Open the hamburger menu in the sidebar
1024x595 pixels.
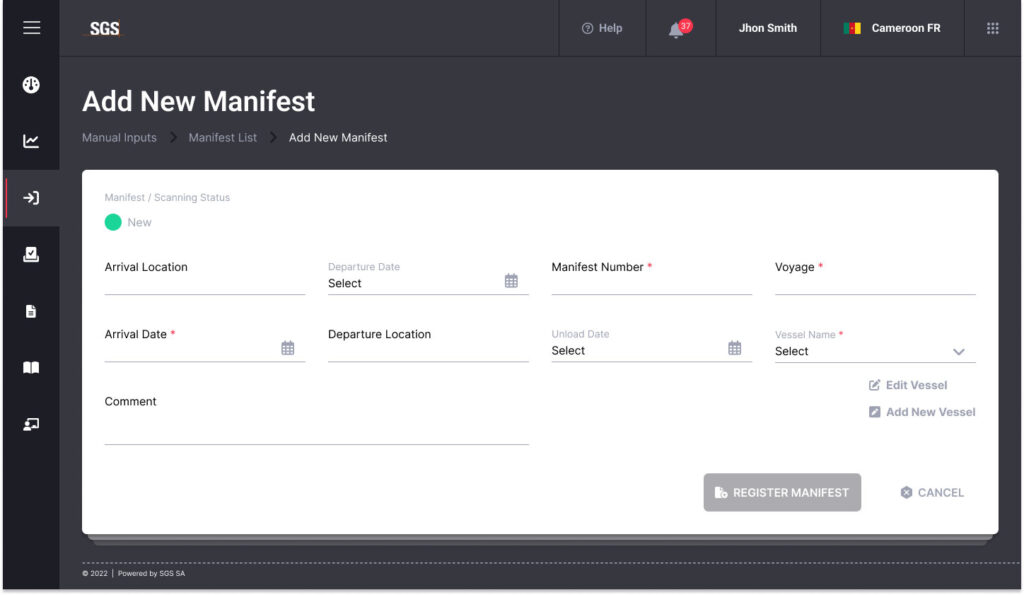(x=31, y=27)
